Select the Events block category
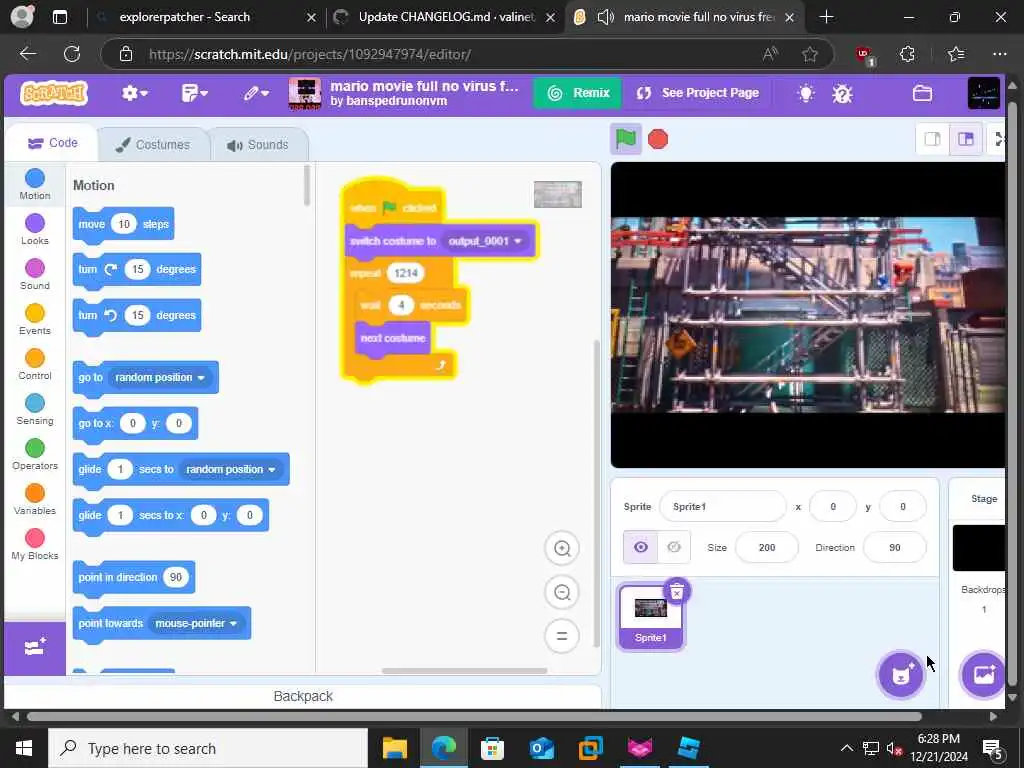Screen dimensions: 1024x768 pyautogui.click(x=35, y=319)
